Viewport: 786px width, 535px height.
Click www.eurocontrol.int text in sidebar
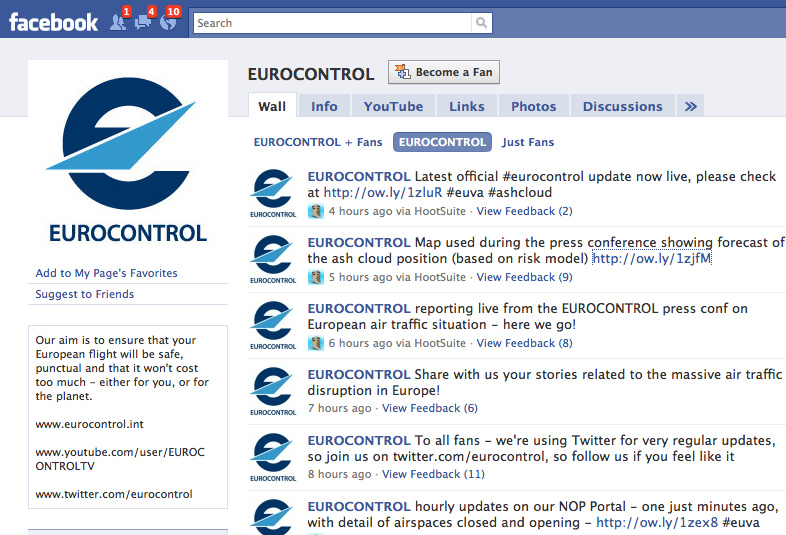[x=89, y=424]
